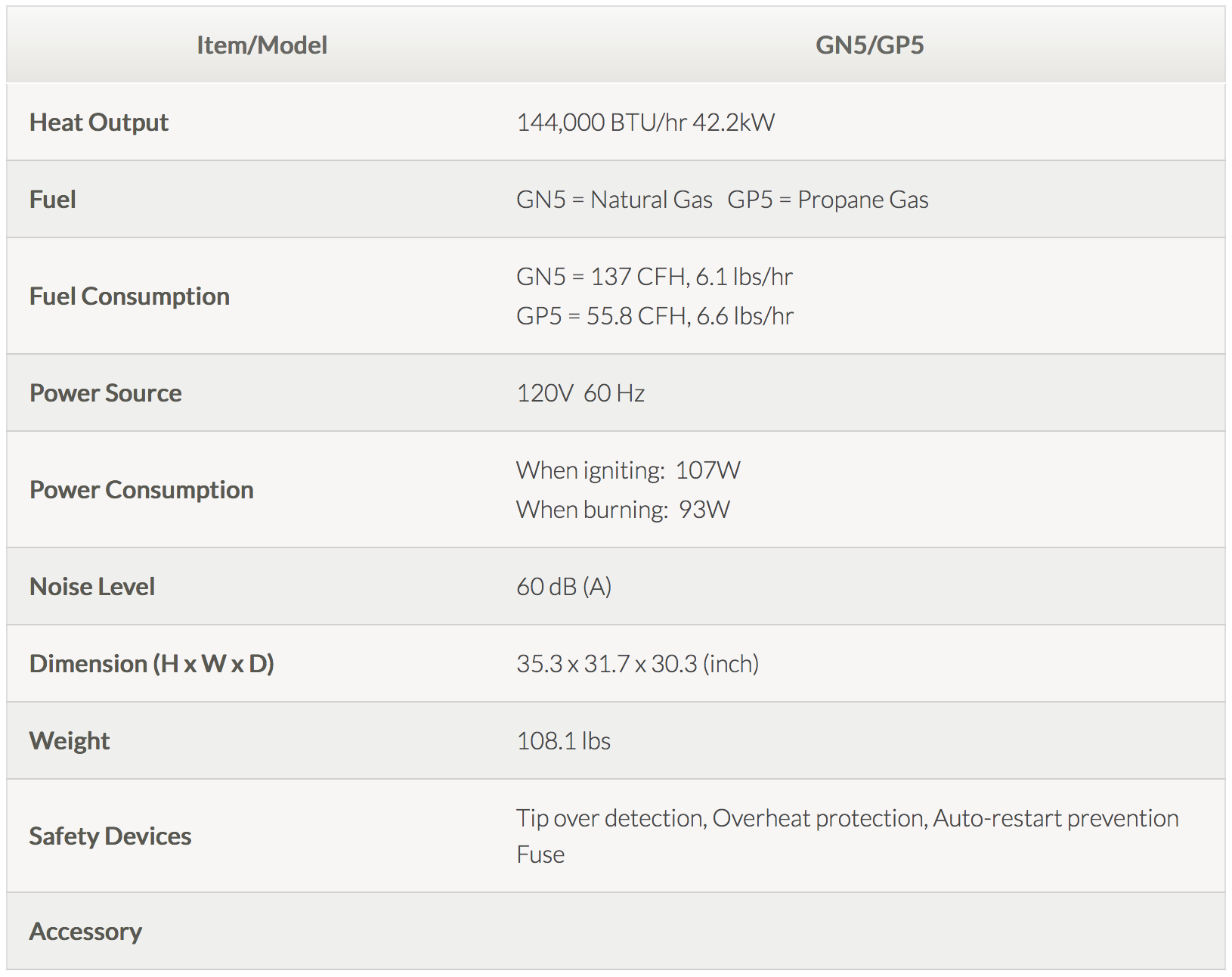
Task: Select the Accessory row label
Action: point(85,932)
